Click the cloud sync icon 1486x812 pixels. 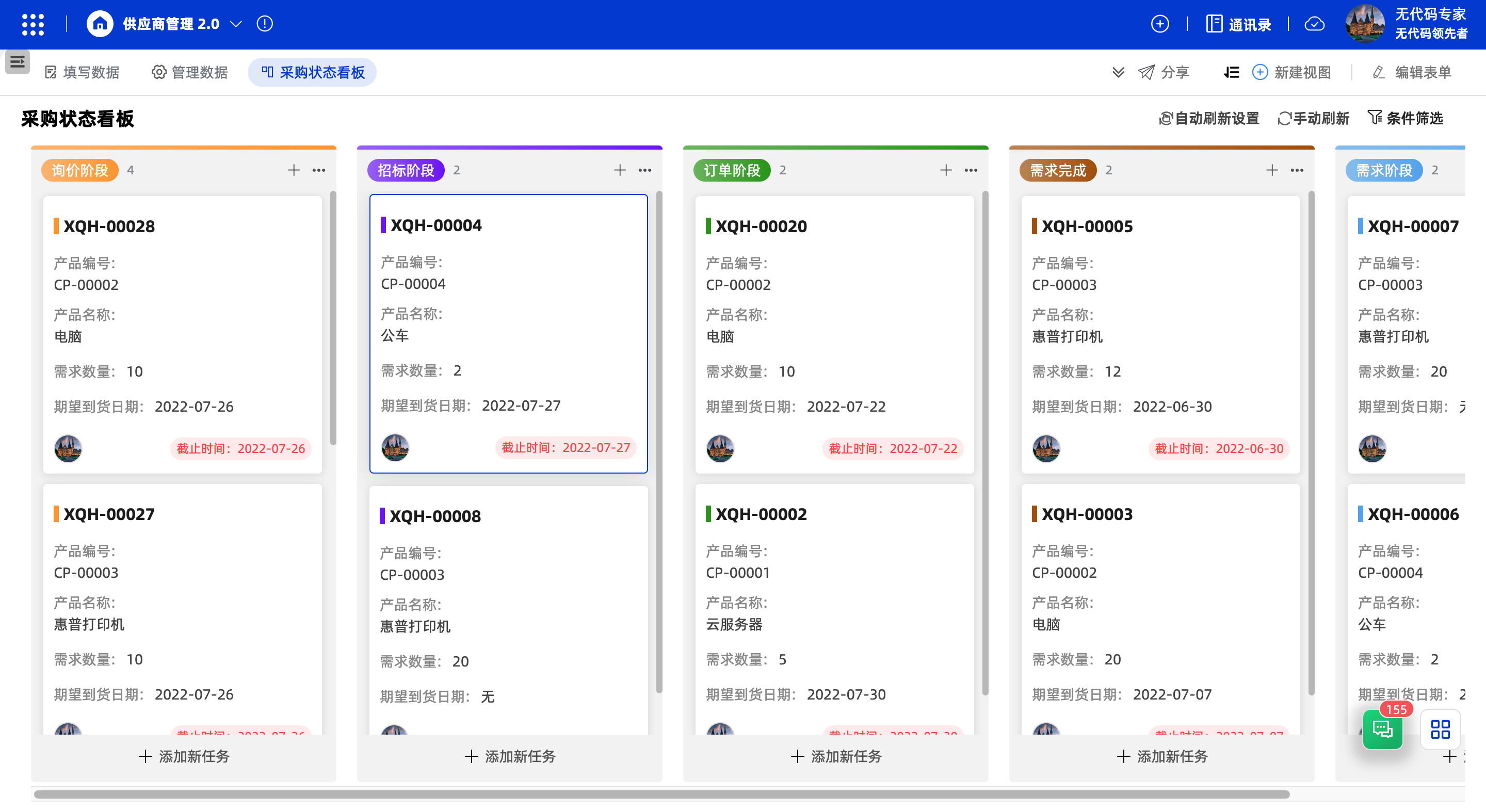tap(1314, 24)
